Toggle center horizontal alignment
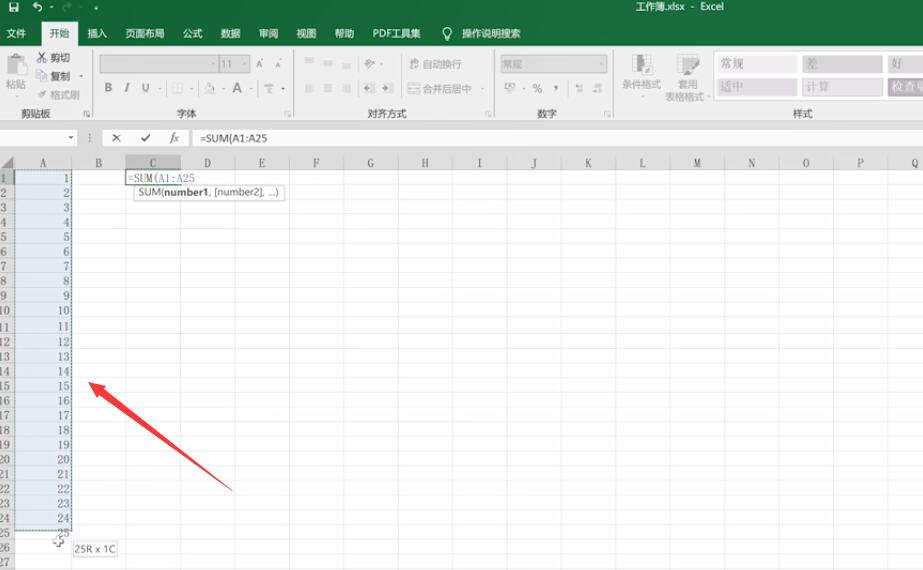Screen dimensions: 923x570 click(328, 88)
